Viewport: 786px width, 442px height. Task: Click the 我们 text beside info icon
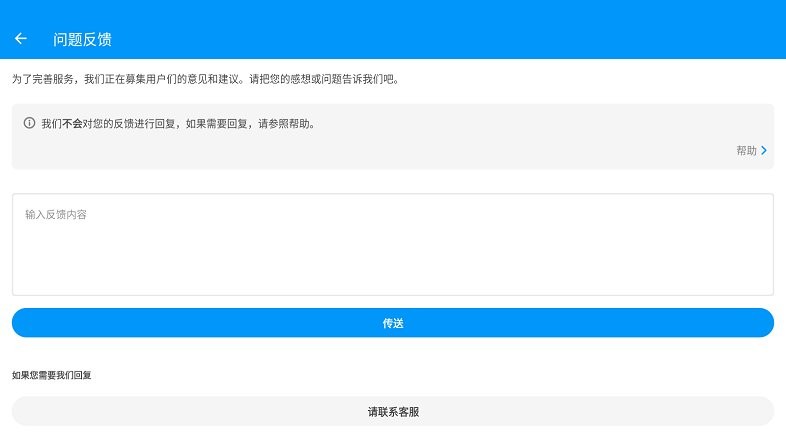click(x=51, y=124)
